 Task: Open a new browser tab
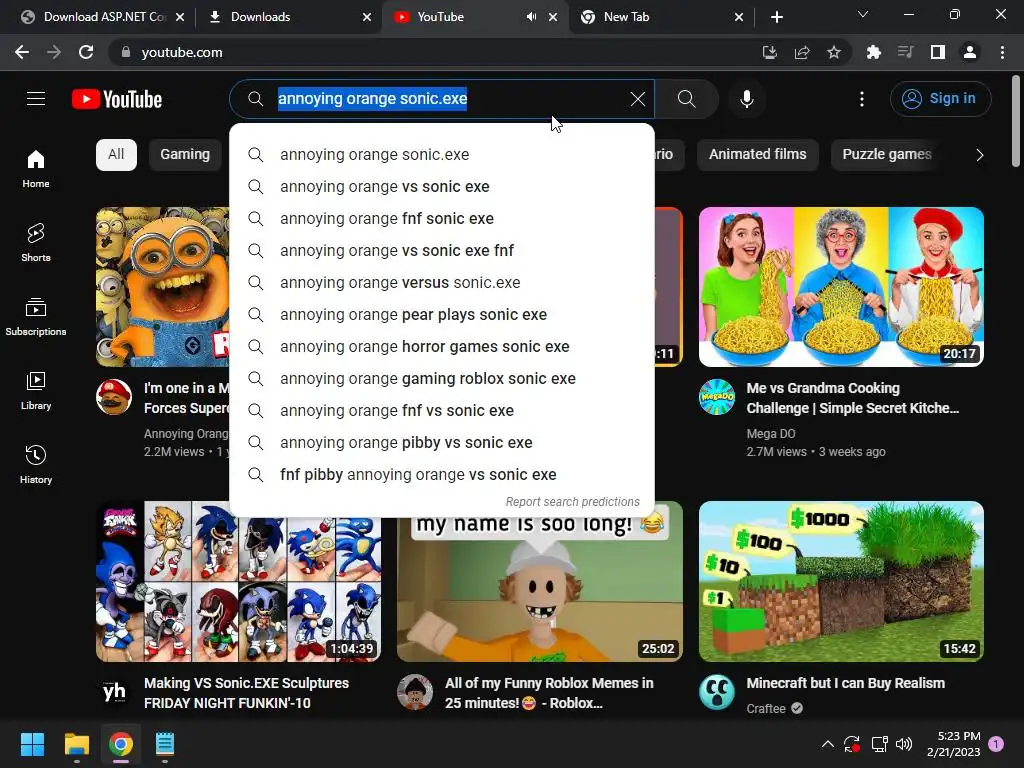click(x=776, y=17)
